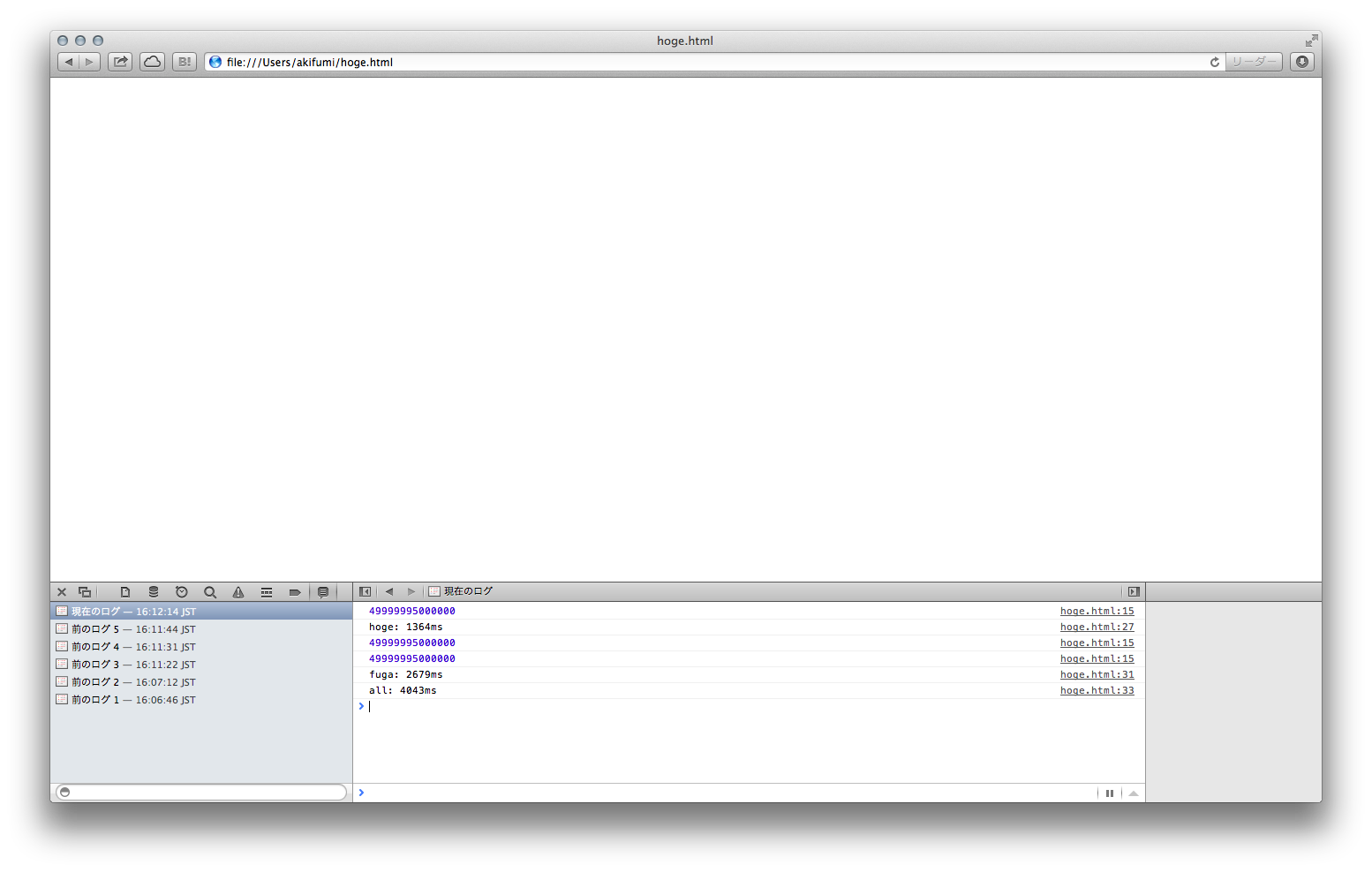Expand the console drawer up arrow

1134,793
